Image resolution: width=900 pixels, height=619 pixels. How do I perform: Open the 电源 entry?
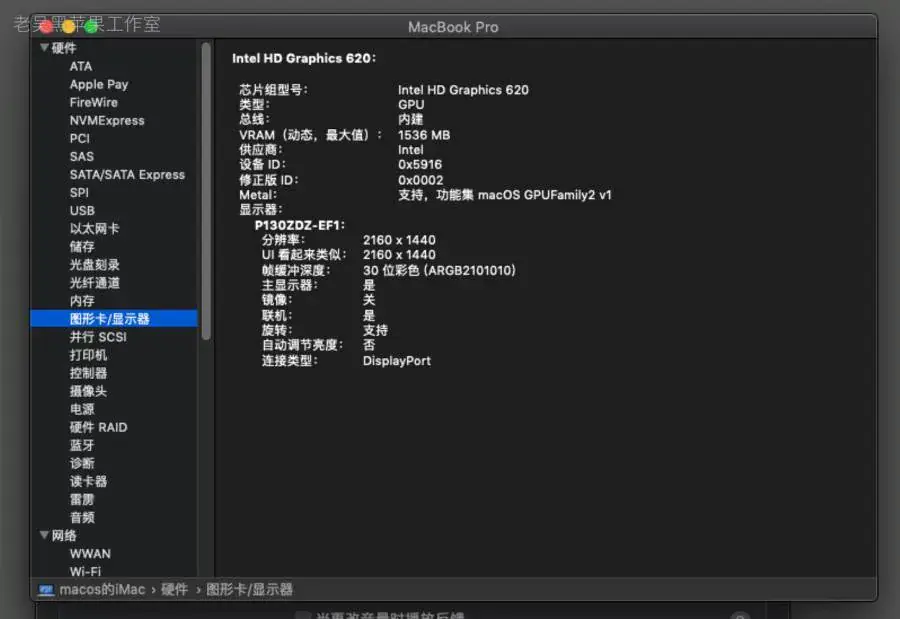point(82,409)
